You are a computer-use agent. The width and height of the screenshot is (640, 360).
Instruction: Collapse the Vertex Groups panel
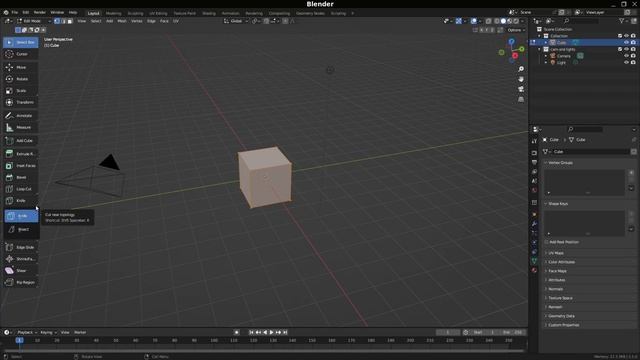(x=560, y=163)
